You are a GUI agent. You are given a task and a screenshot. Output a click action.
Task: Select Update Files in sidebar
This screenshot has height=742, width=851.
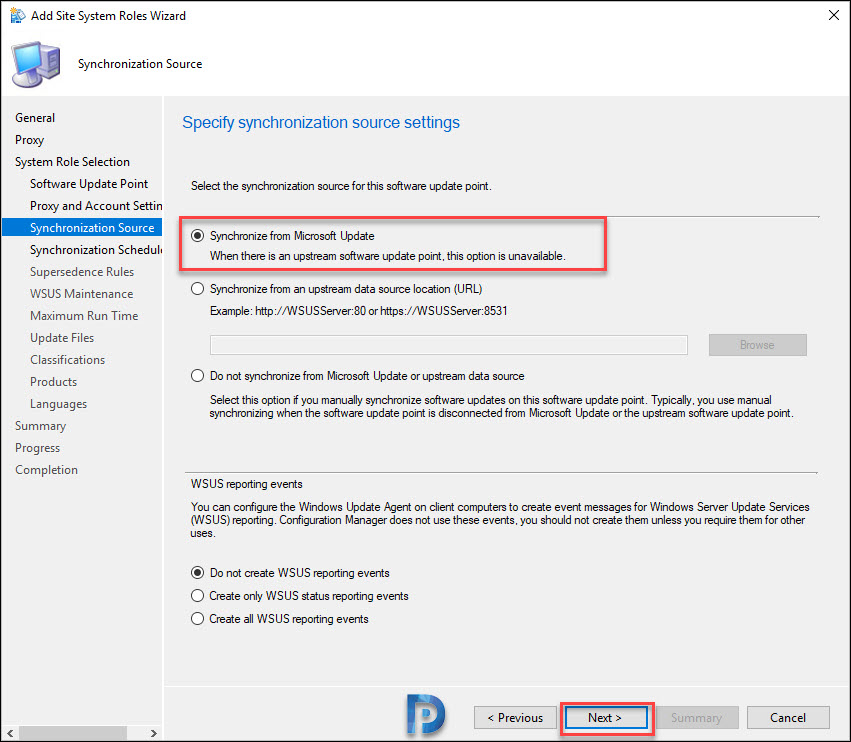[x=62, y=338]
